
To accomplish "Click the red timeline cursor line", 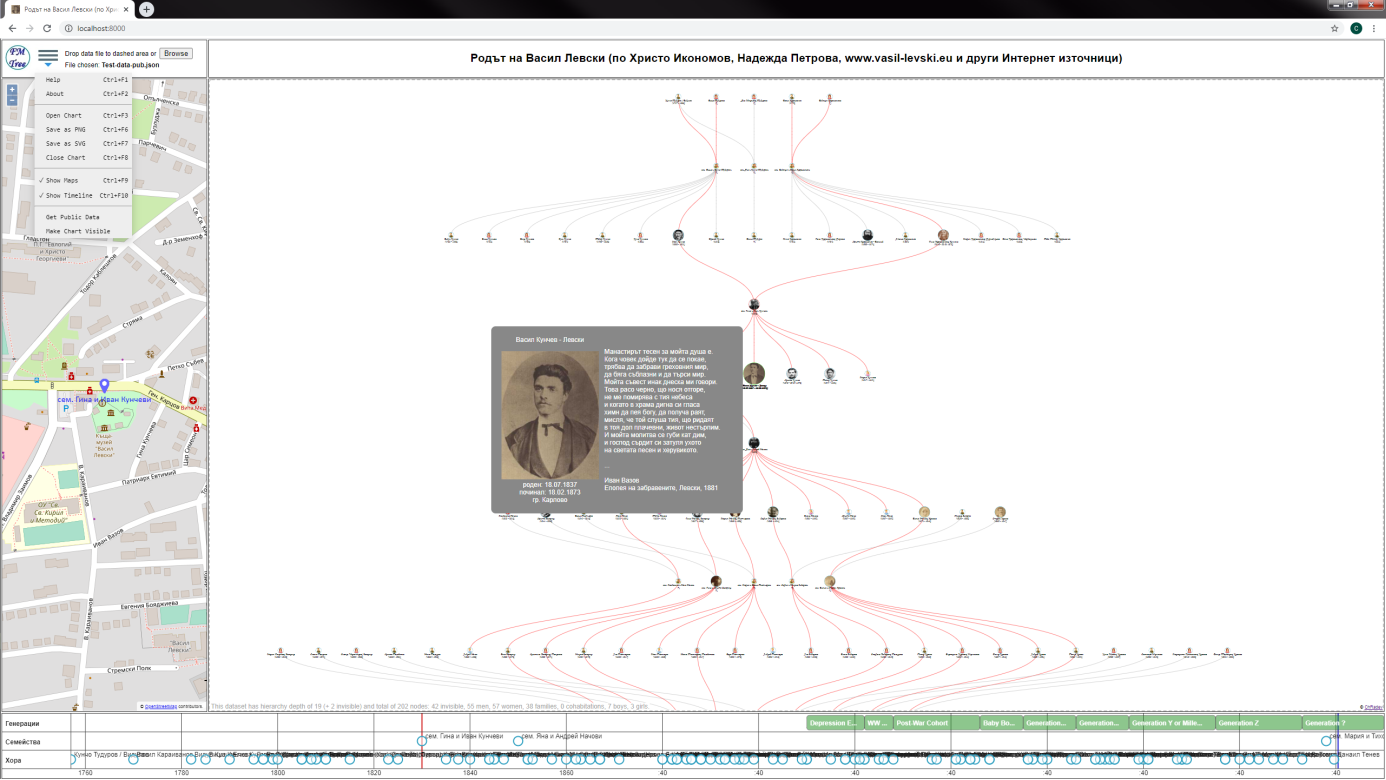I will pos(422,741).
